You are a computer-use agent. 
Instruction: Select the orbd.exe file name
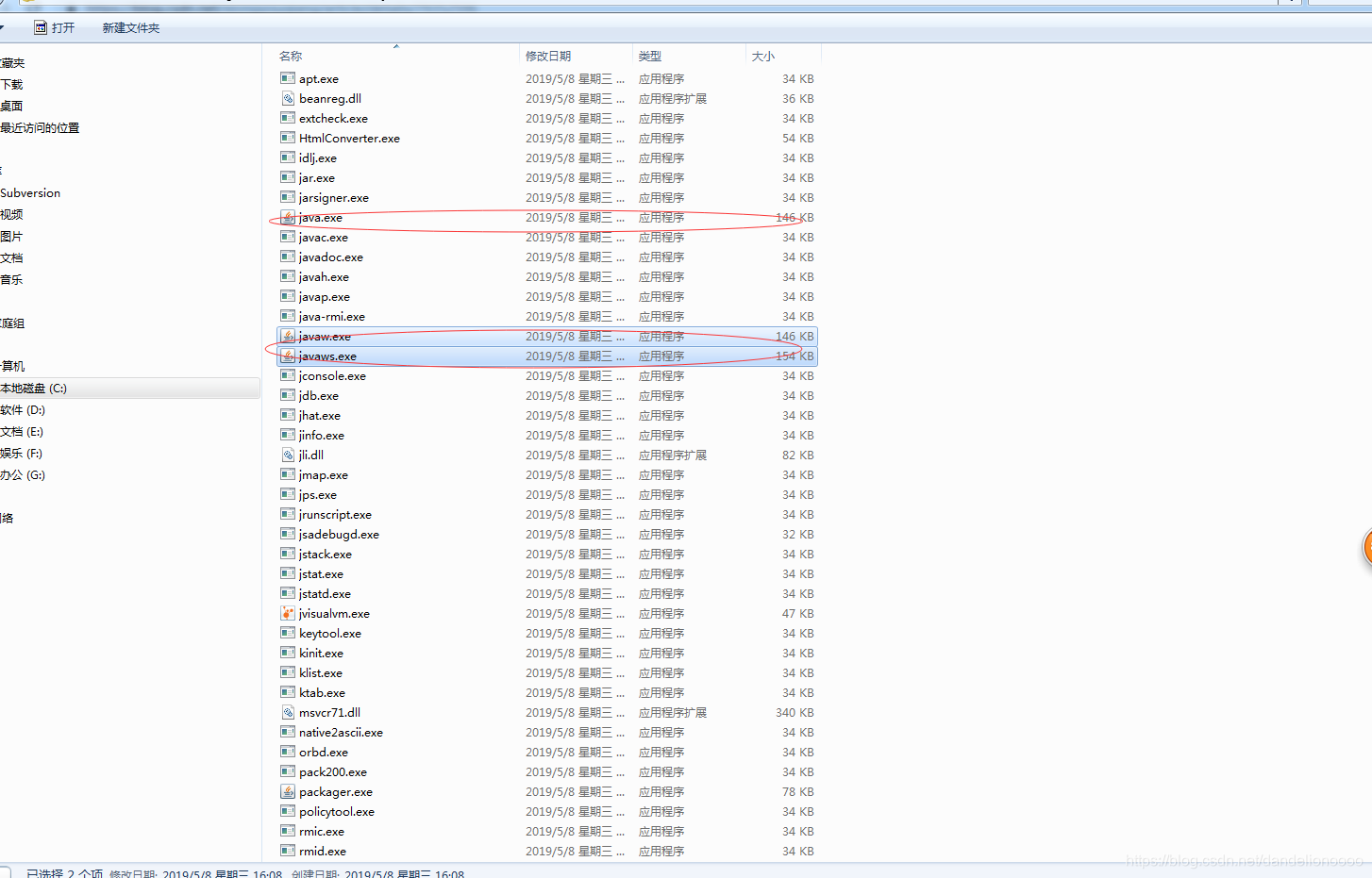(324, 753)
